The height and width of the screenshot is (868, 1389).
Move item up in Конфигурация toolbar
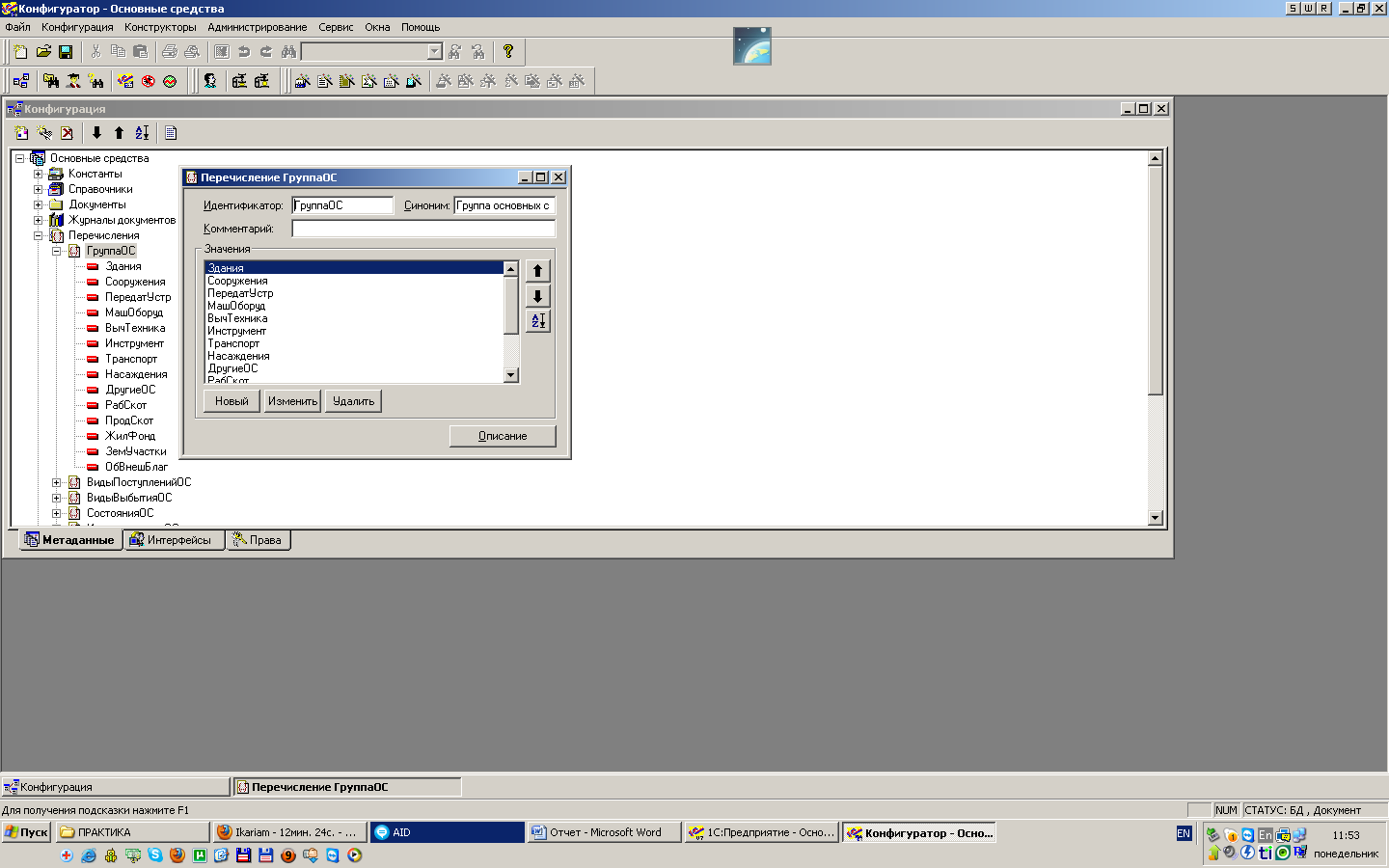119,133
